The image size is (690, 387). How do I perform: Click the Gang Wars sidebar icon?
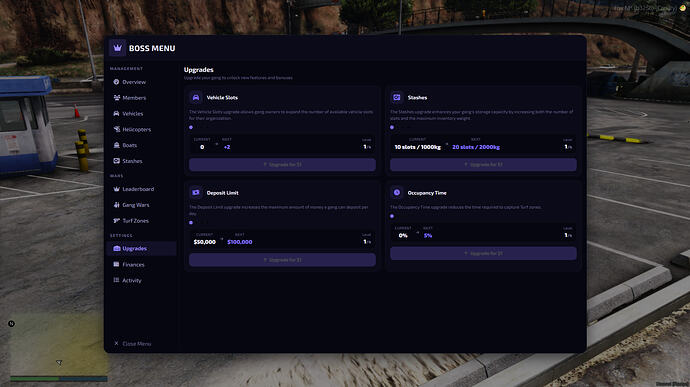[116, 205]
